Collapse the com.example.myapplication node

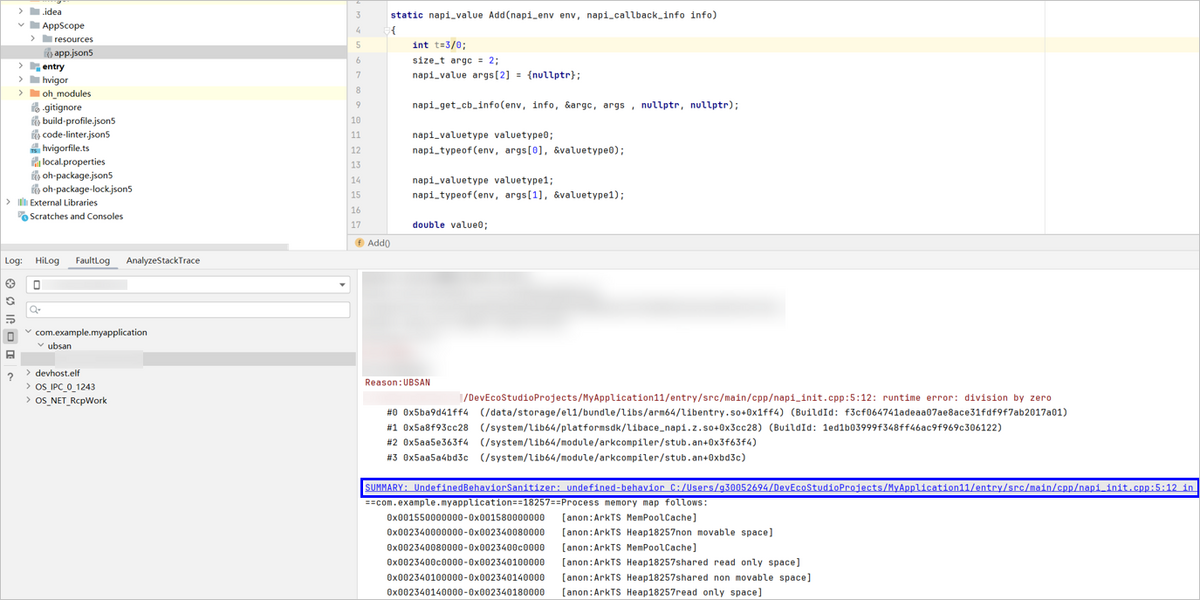[x=28, y=332]
